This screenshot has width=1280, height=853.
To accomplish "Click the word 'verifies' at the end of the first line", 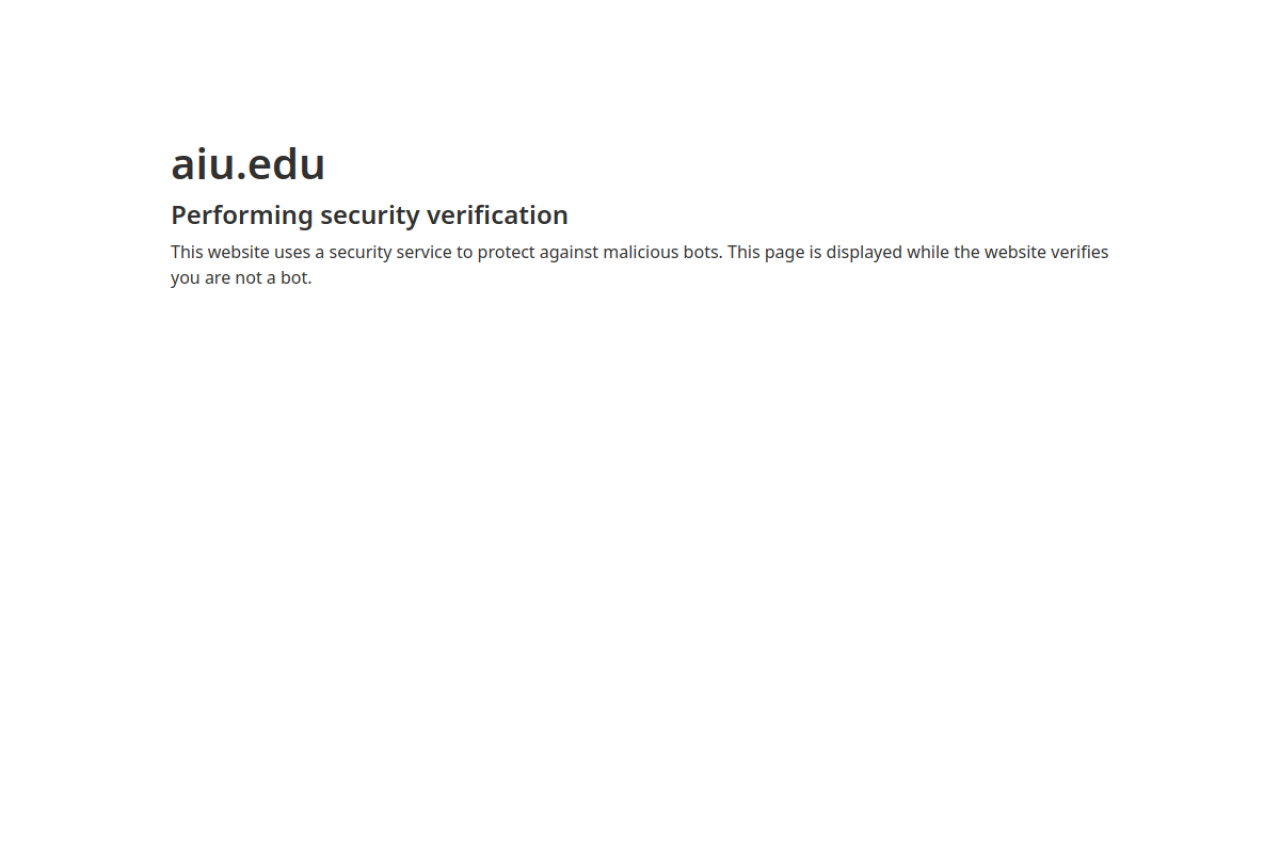I will point(1079,252).
